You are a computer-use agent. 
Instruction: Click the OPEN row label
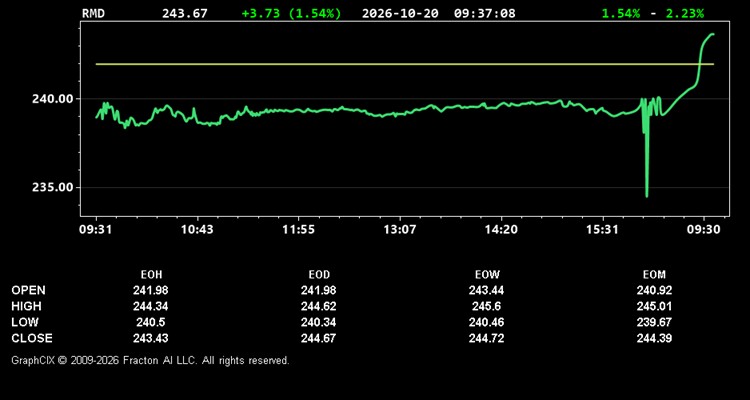pyautogui.click(x=29, y=290)
